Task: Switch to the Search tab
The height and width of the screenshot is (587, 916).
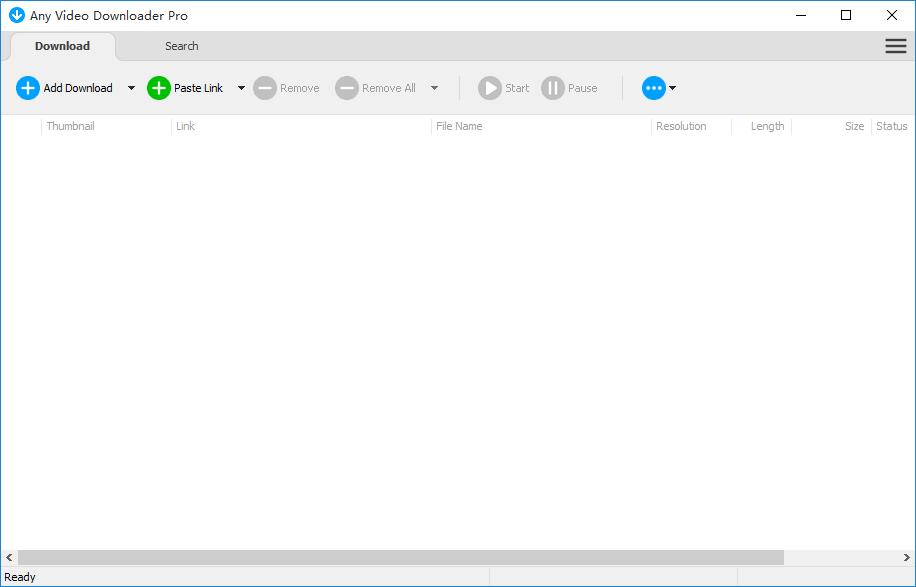Action: point(182,46)
